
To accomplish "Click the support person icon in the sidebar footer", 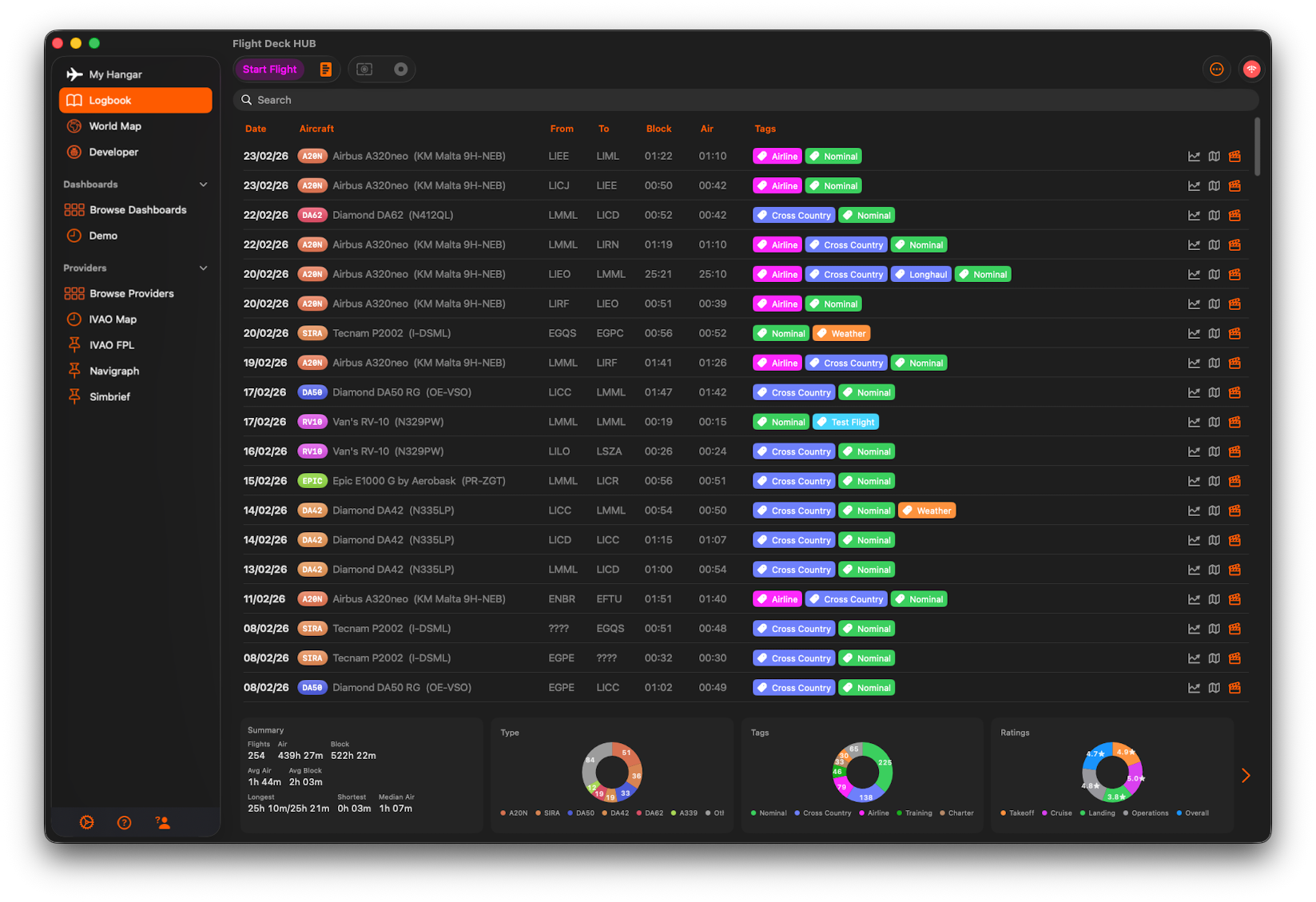I will point(163,822).
